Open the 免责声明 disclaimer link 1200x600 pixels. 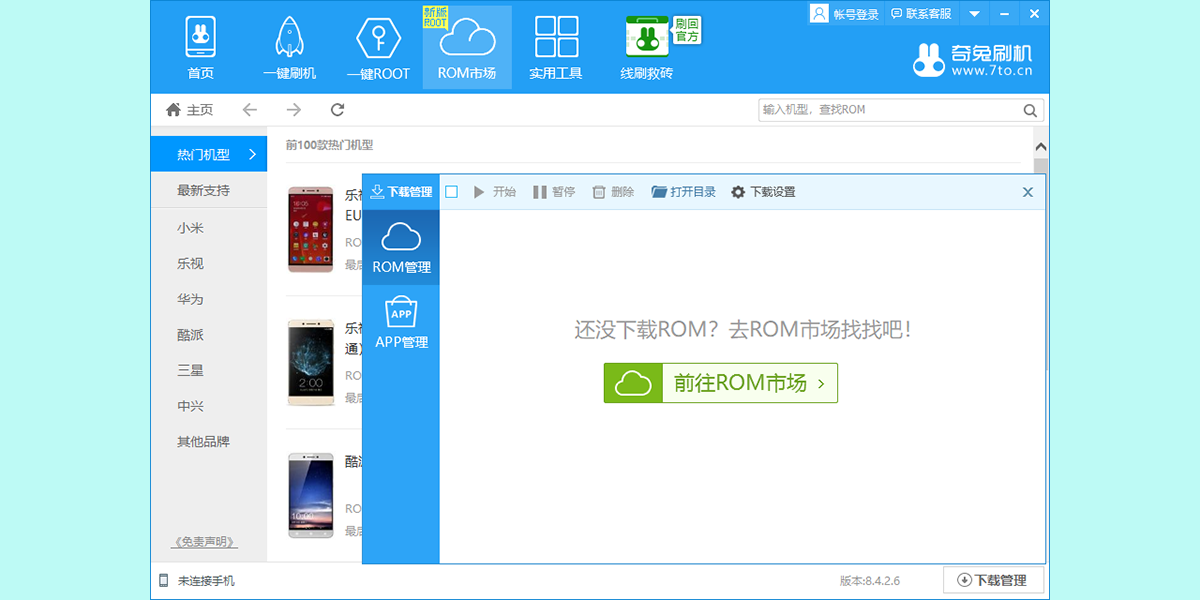(204, 542)
